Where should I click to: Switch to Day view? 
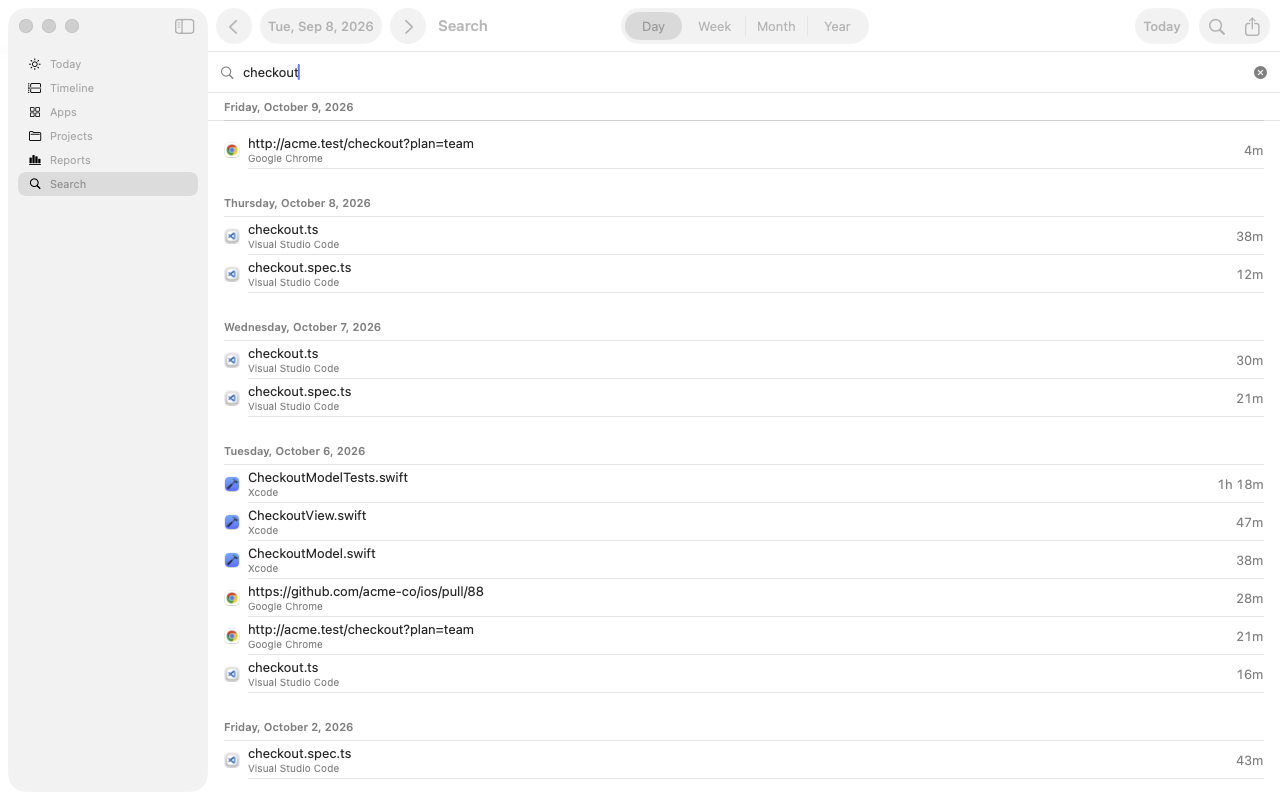click(x=653, y=27)
